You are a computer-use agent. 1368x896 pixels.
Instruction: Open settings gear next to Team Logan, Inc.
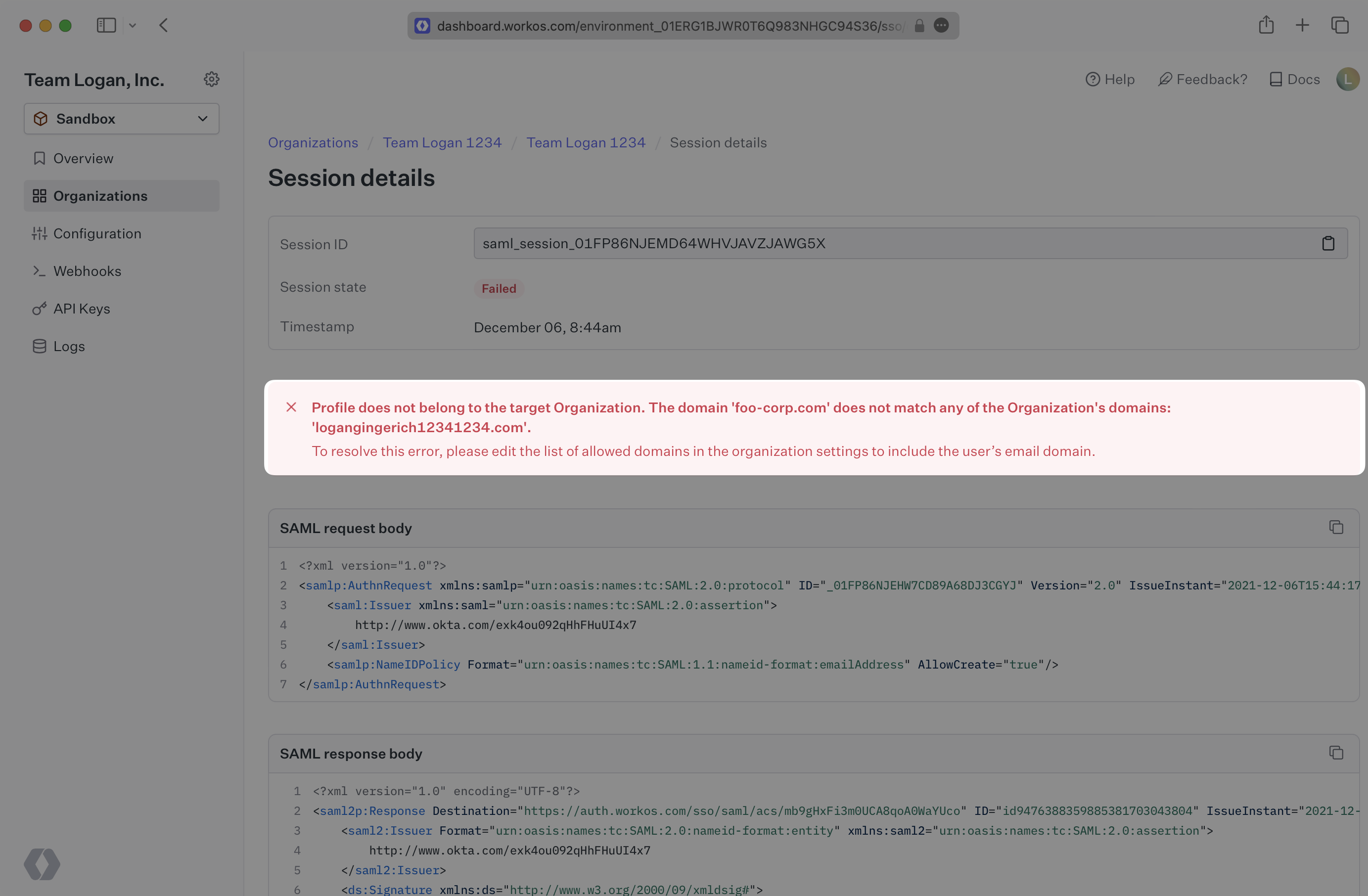[212, 79]
